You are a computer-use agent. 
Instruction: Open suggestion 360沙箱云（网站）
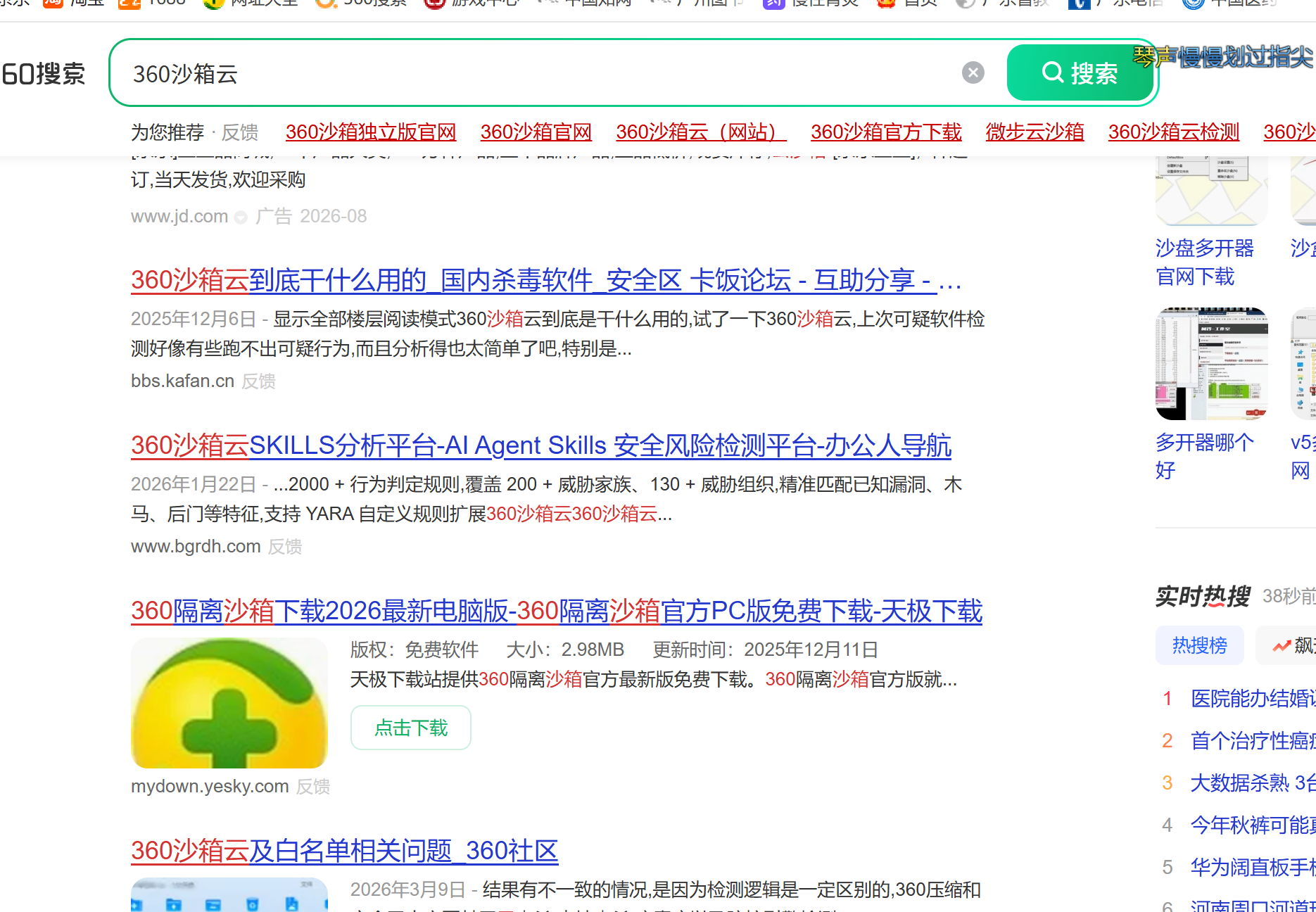[x=701, y=132]
